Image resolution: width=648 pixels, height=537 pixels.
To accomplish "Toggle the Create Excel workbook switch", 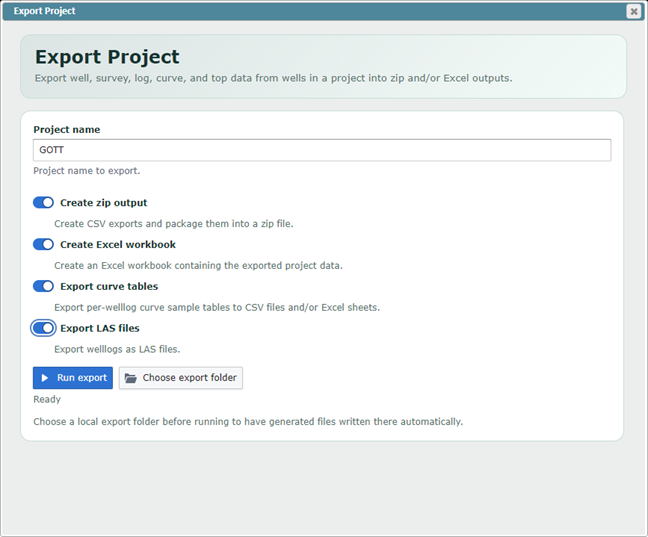I will [43, 244].
